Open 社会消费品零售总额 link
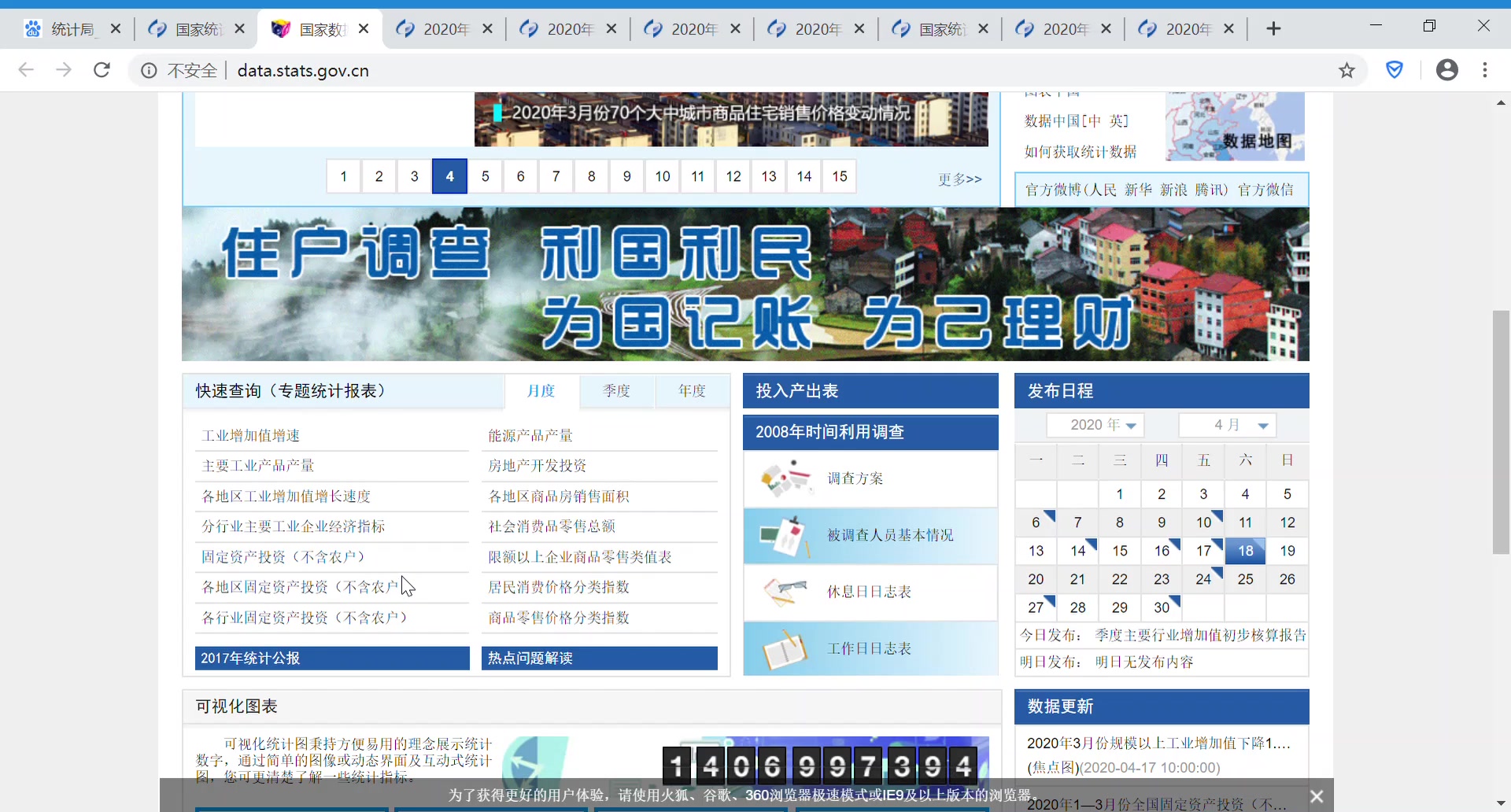This screenshot has width=1511, height=812. pos(552,526)
